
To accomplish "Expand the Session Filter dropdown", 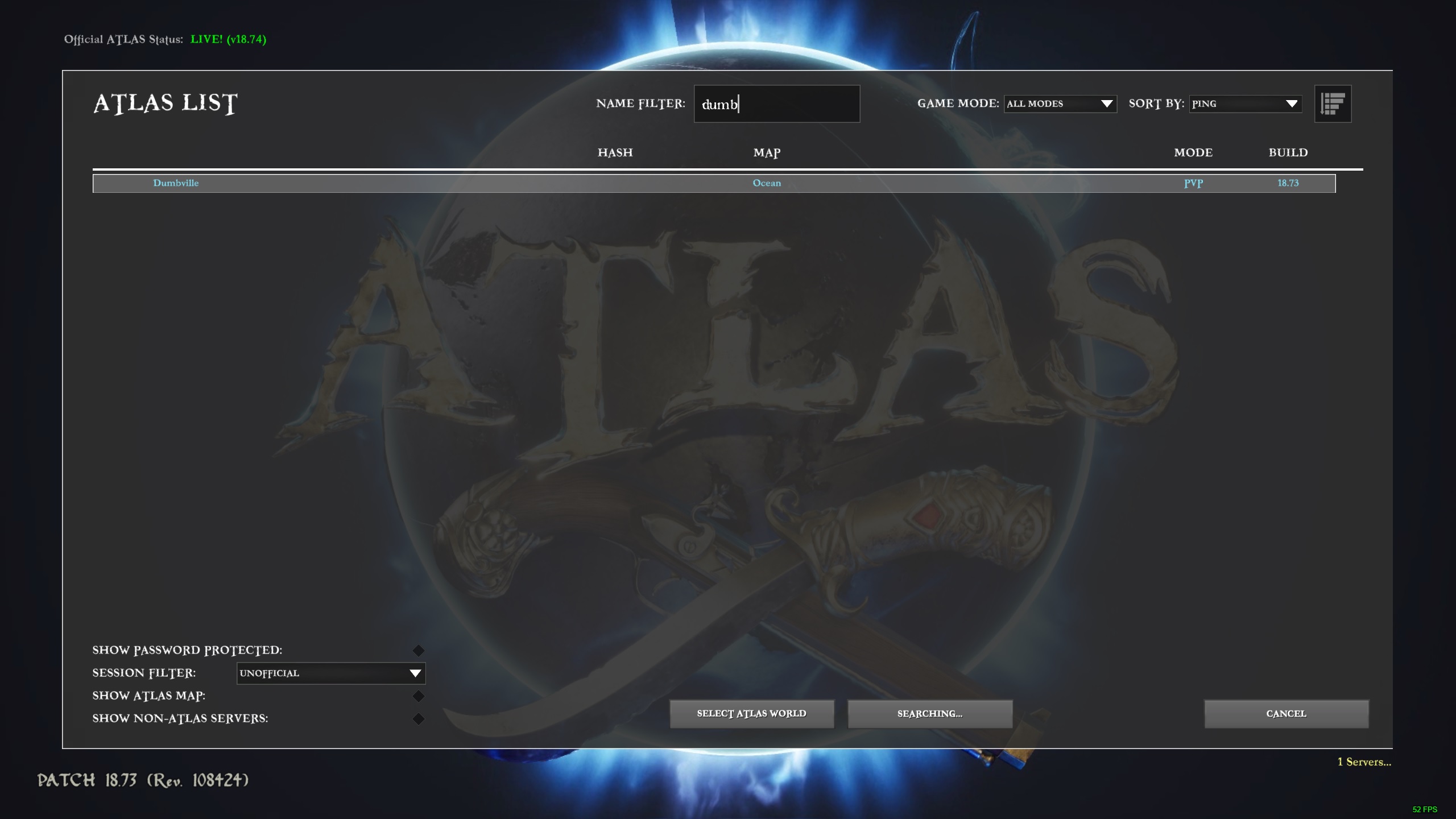I will (x=331, y=673).
